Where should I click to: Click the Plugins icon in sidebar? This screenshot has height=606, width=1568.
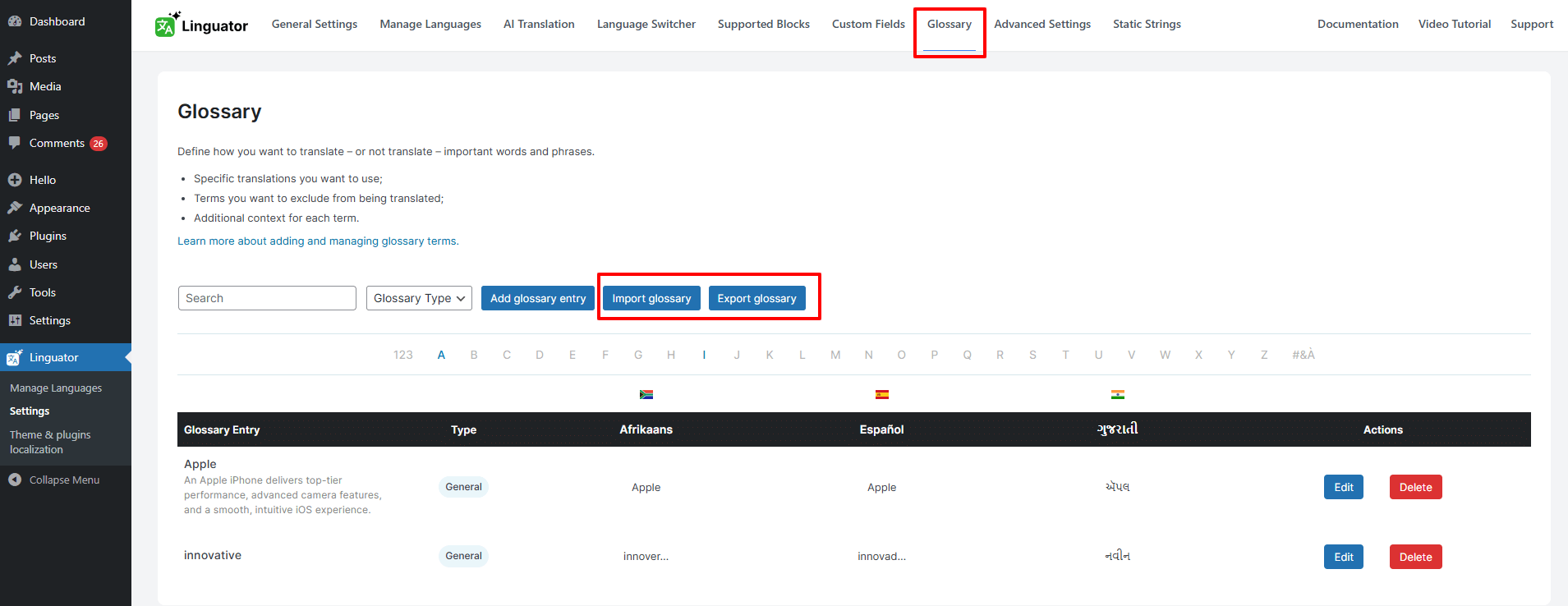tap(15, 236)
